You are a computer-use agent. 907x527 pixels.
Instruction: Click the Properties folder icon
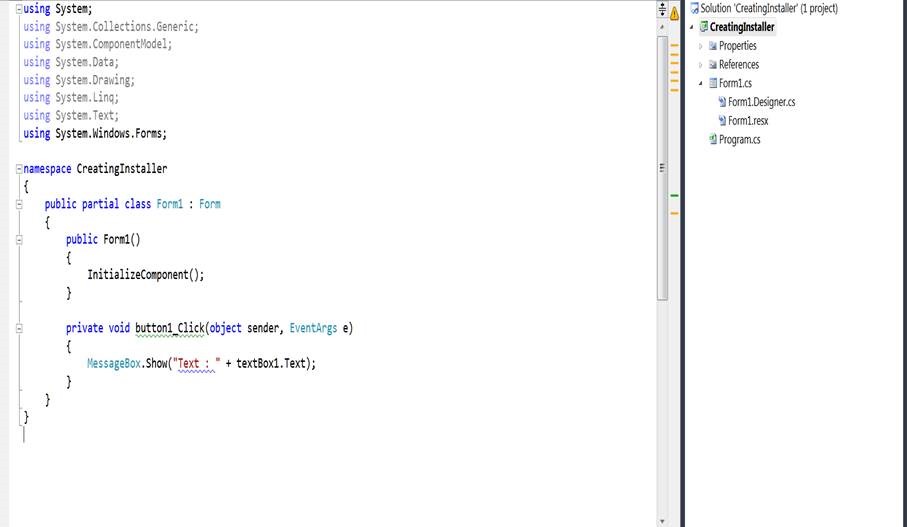[x=712, y=46]
